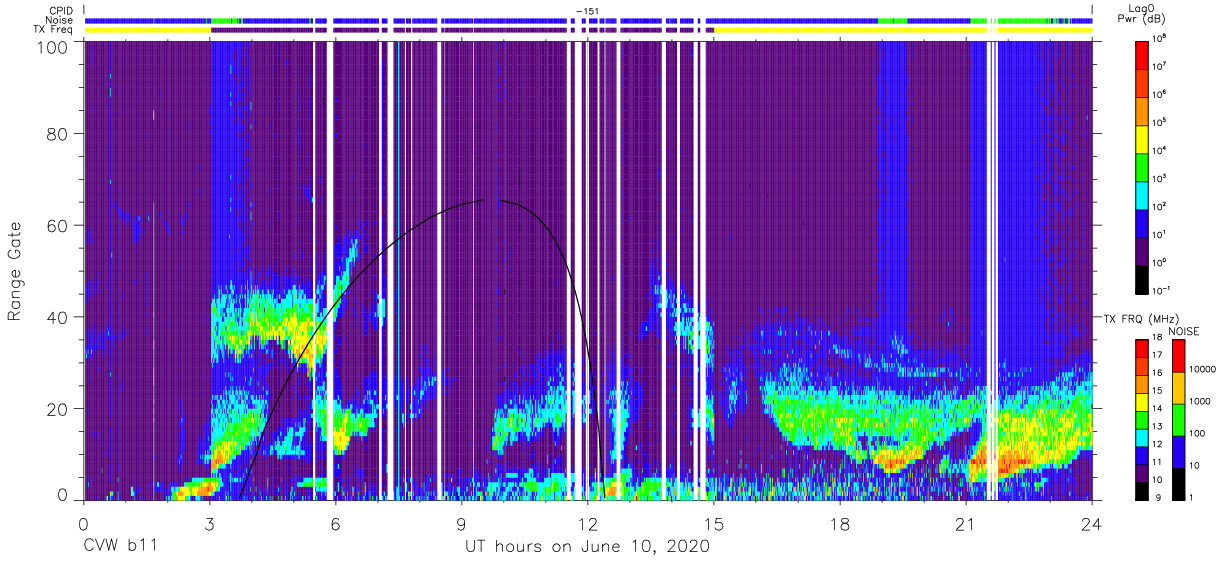Click the y-axis tick label '40'

click(57, 317)
